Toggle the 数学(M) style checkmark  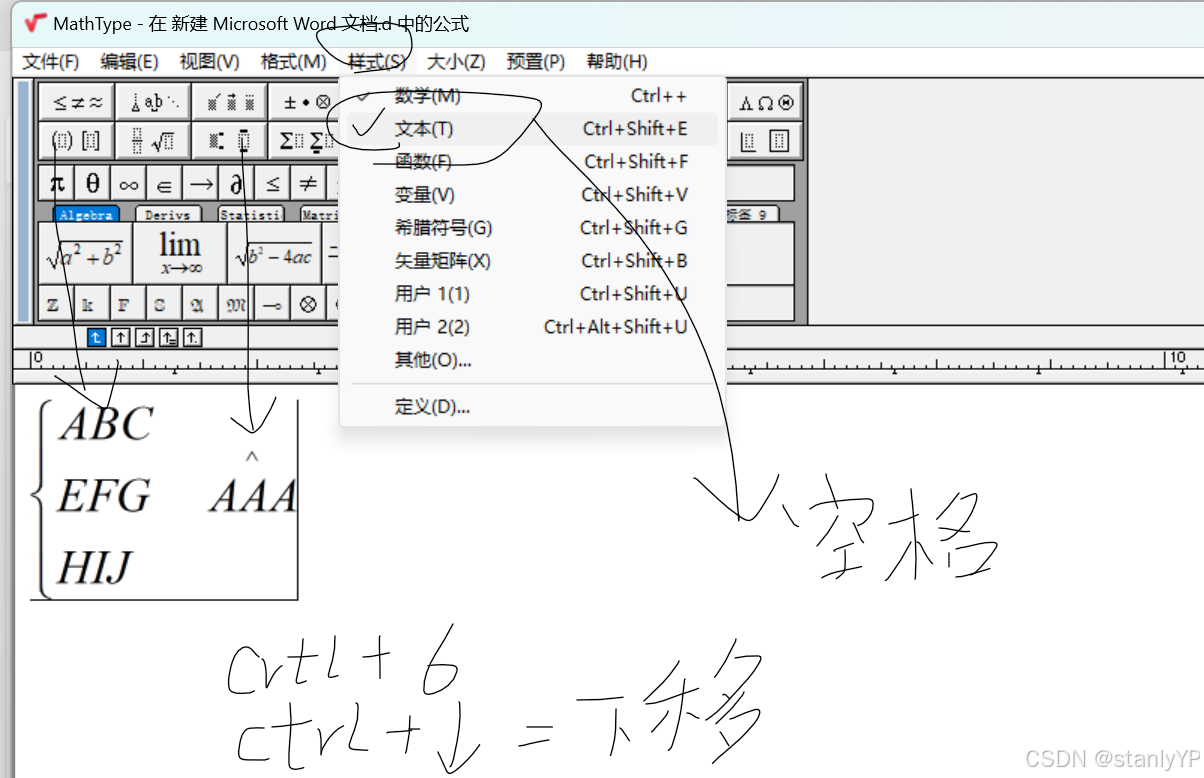coord(432,94)
